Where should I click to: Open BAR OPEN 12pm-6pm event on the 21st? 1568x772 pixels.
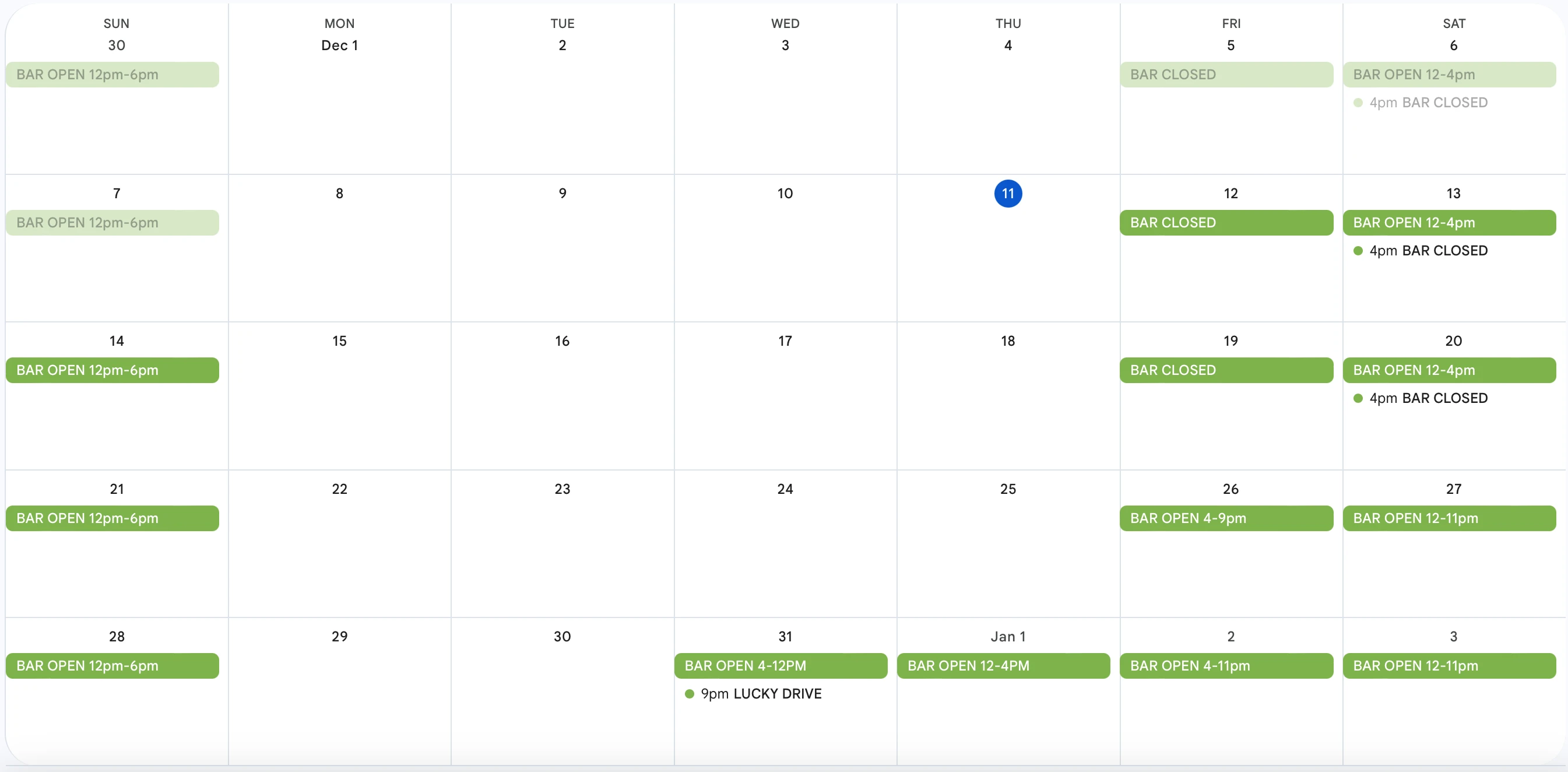(x=112, y=518)
